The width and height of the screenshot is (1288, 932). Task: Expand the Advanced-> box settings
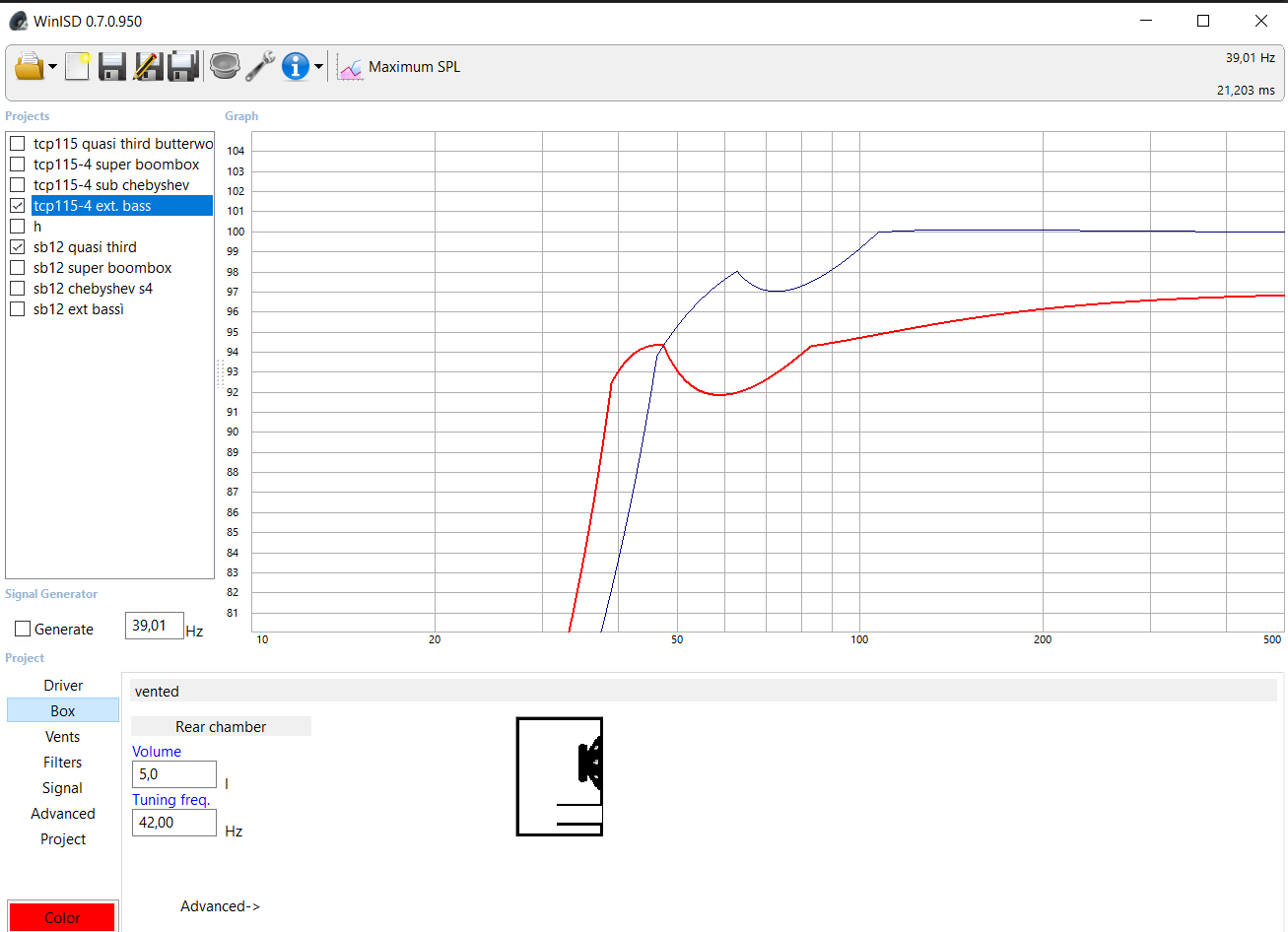[x=220, y=906]
